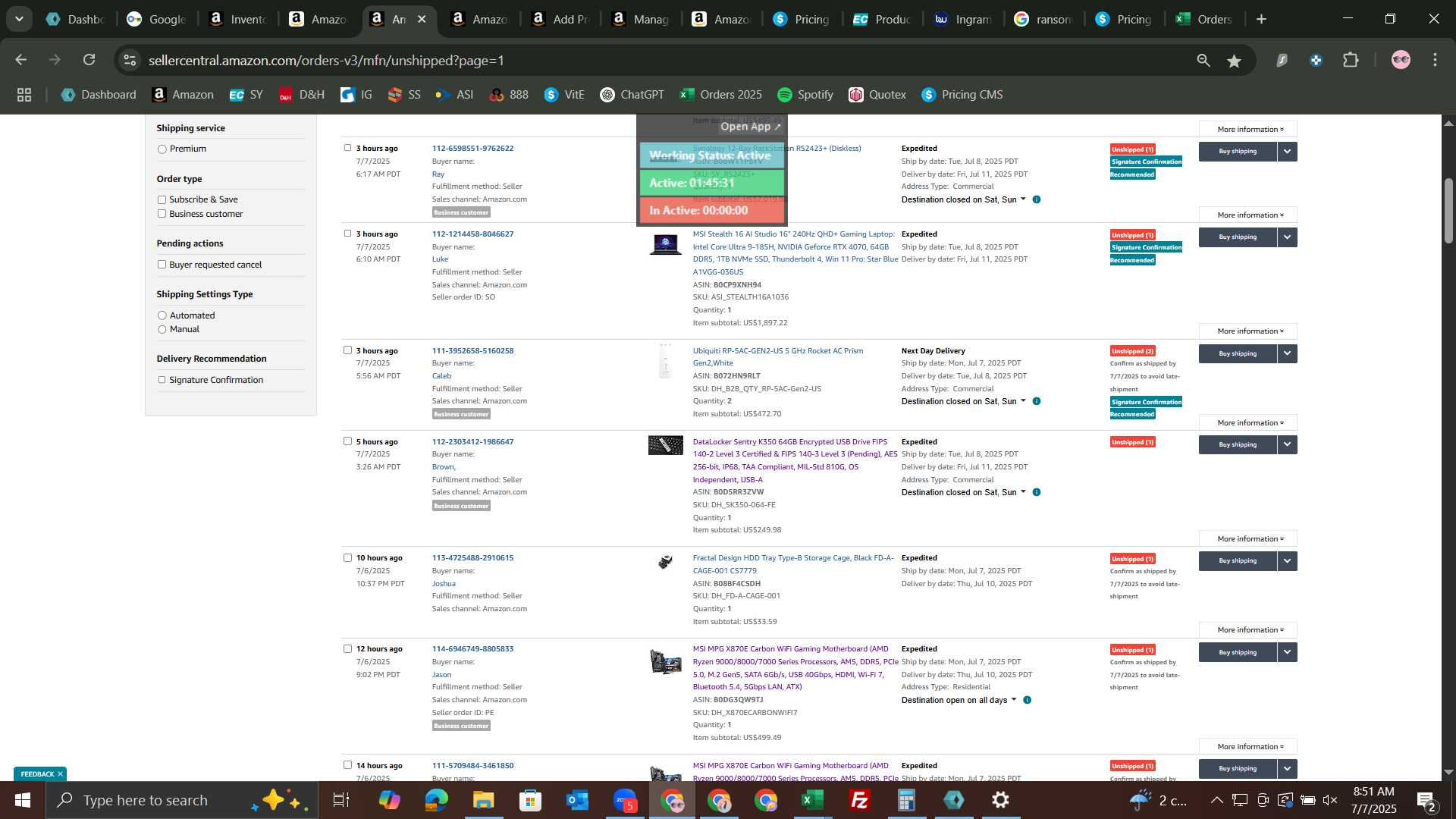
Task: Open the Spotify bookmark
Action: (805, 95)
